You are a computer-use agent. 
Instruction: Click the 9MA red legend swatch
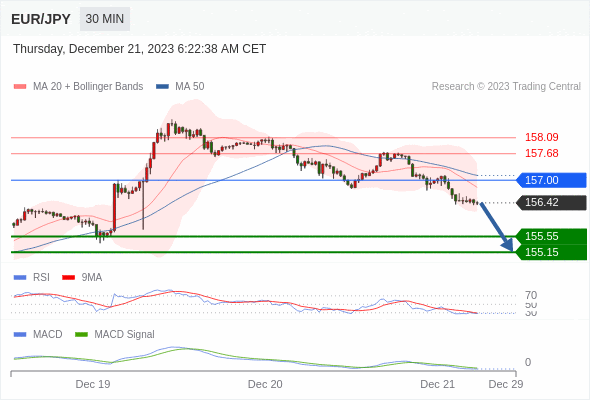[68, 278]
